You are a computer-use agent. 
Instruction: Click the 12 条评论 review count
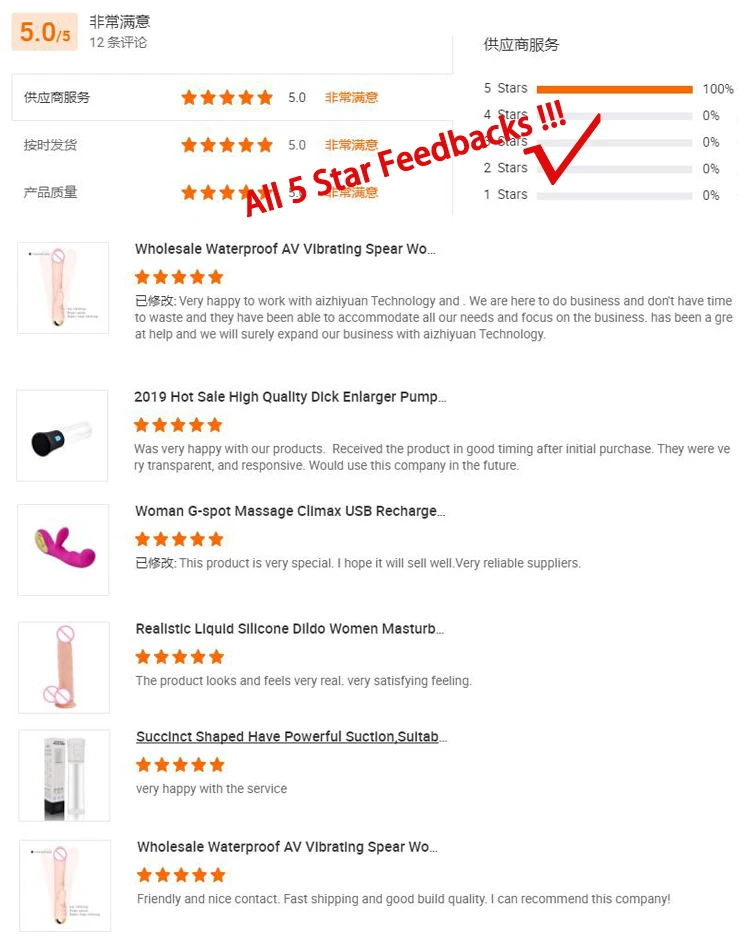(x=118, y=42)
